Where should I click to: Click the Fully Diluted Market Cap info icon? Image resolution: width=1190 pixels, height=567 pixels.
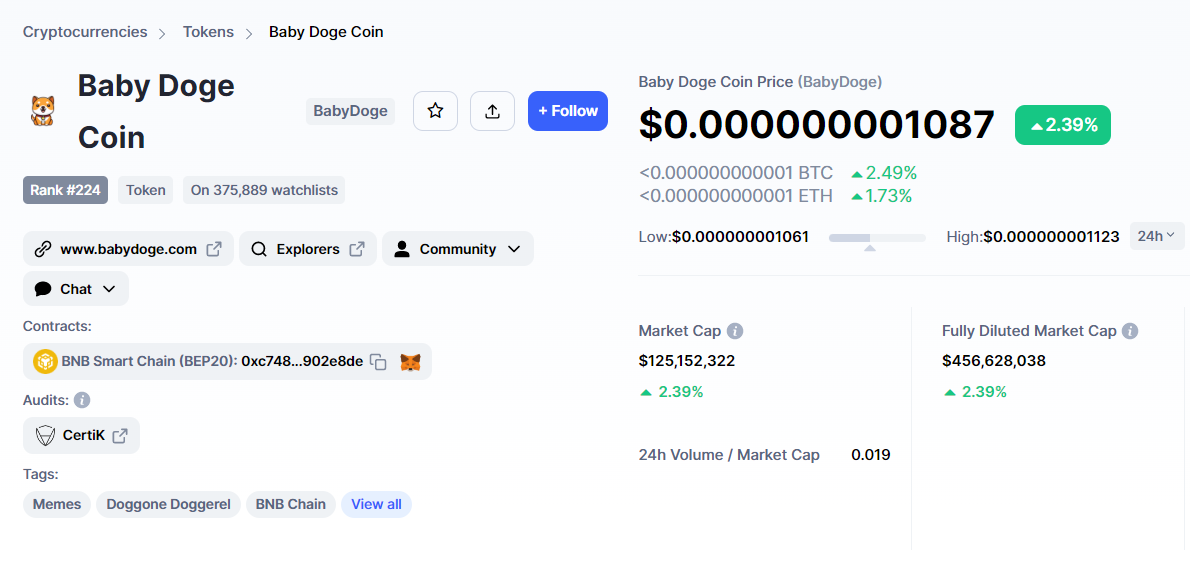coord(1130,331)
